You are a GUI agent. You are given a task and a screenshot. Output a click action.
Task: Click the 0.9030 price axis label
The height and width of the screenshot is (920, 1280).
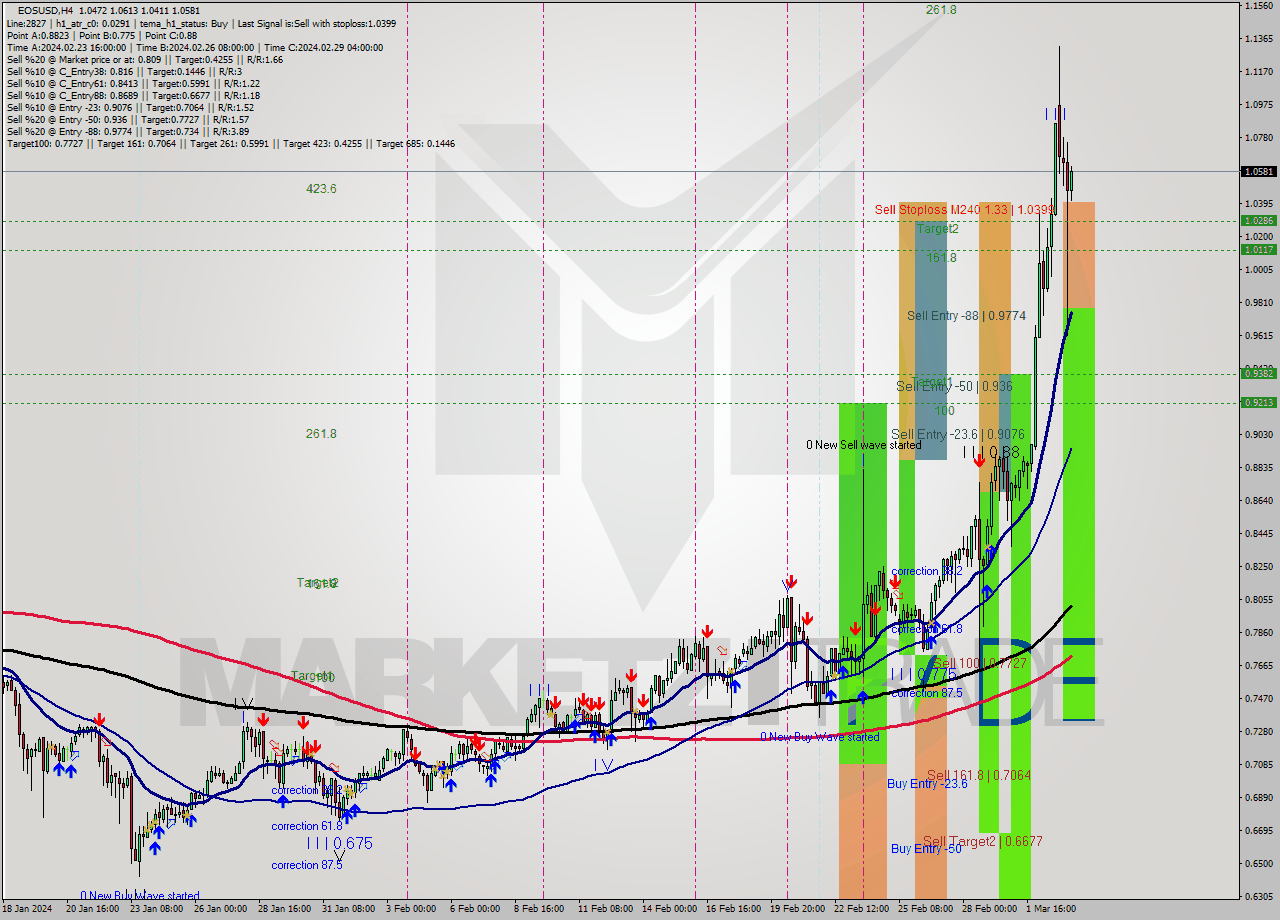tap(1259, 435)
